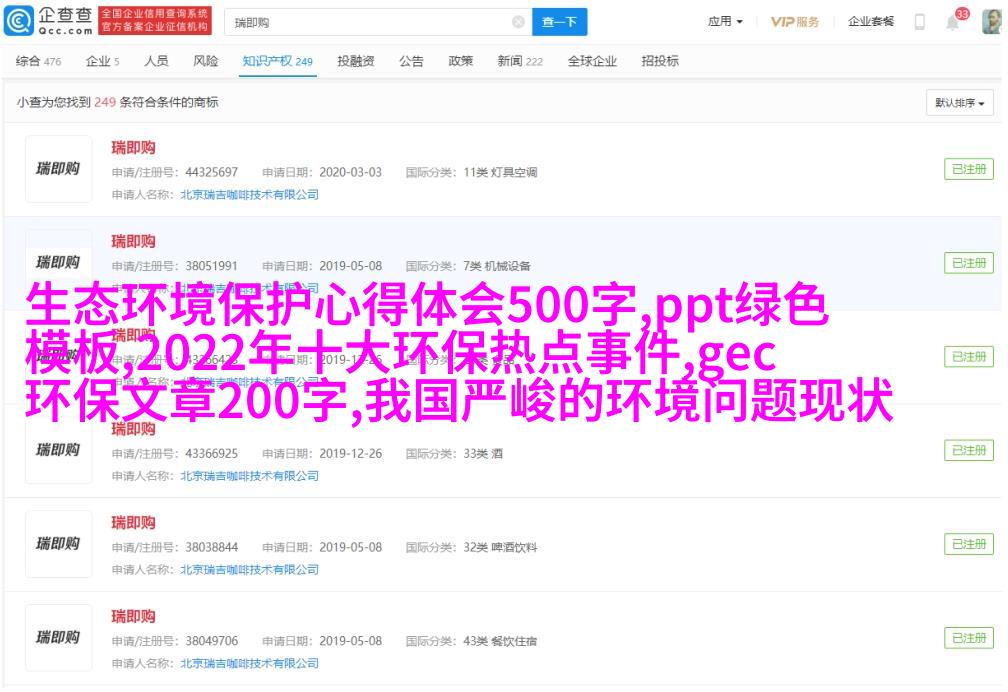The image size is (1008, 692).
Task: Open applicant link for trademark 44325697
Action: [x=249, y=195]
